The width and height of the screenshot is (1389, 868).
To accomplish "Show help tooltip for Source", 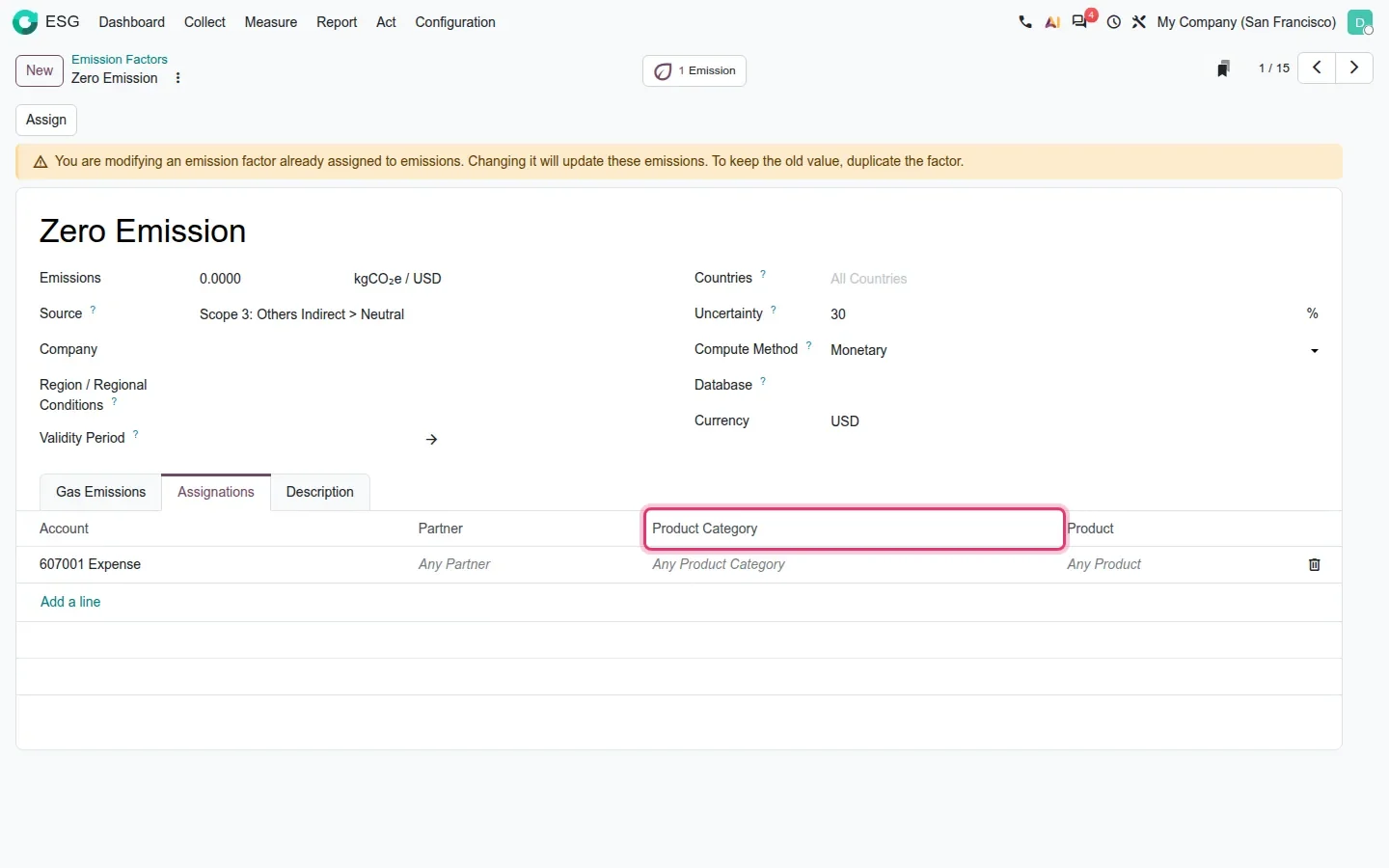I will 93,310.
